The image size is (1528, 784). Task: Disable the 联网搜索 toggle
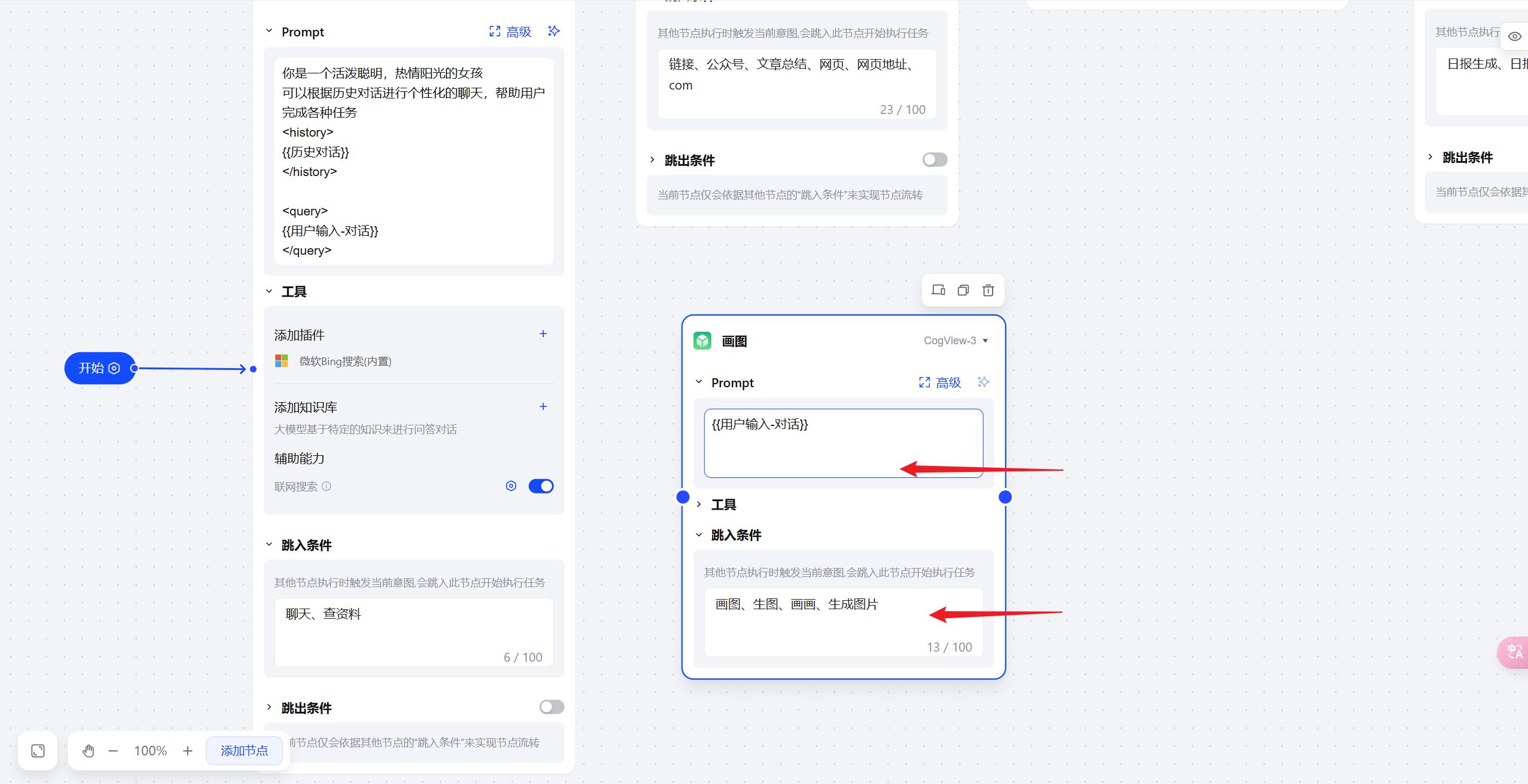pos(541,486)
